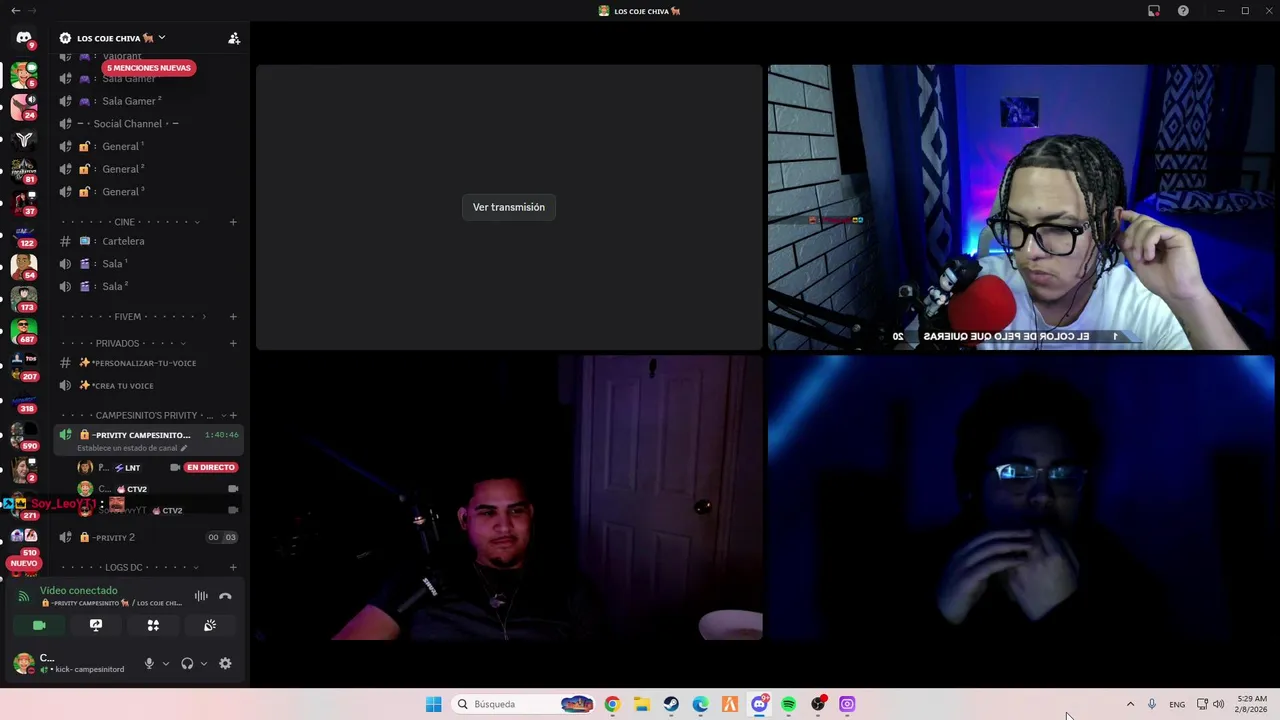
Task: Collapse the CINE category
Action: pos(125,222)
